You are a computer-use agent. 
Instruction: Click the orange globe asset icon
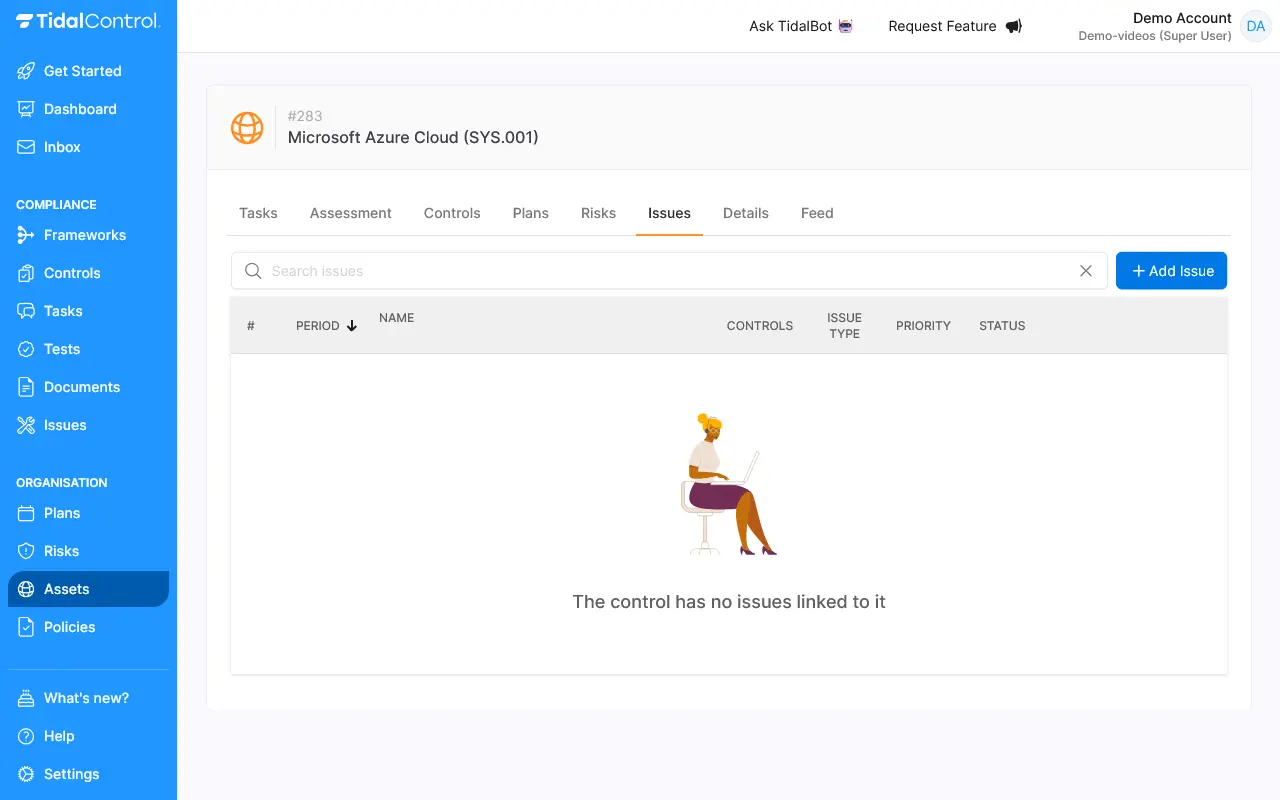(x=247, y=128)
